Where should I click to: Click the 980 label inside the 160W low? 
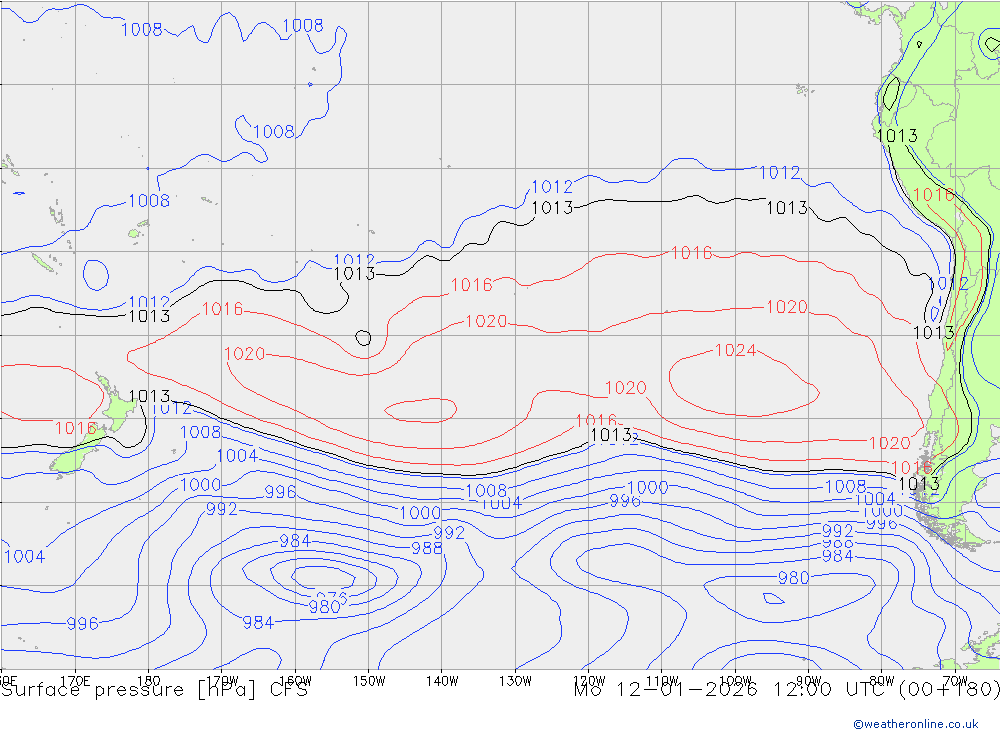[325, 607]
